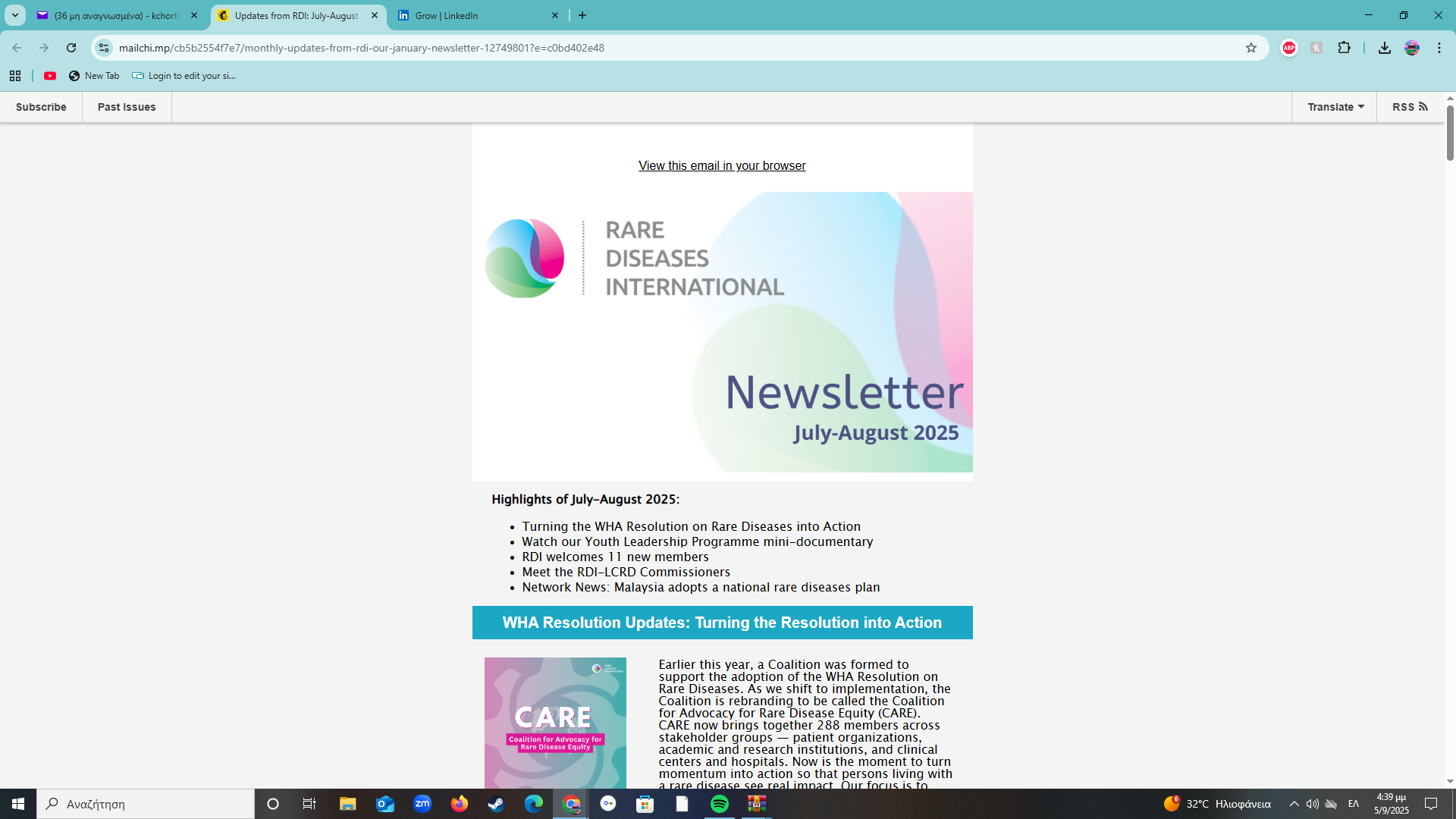Open the AdBlock Plus extension icon
1456x819 pixels.
[1289, 48]
